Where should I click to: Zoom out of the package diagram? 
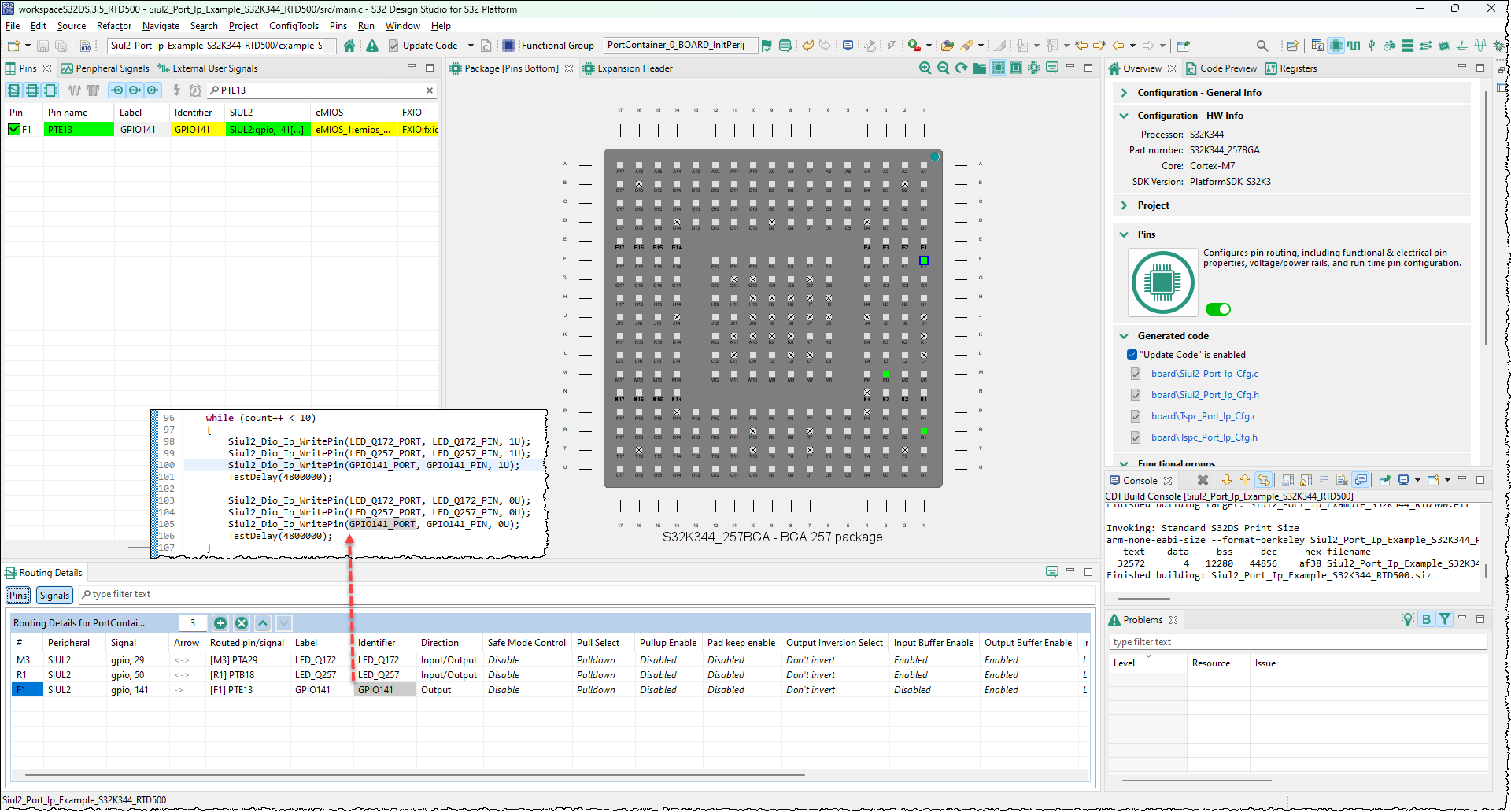click(x=943, y=68)
